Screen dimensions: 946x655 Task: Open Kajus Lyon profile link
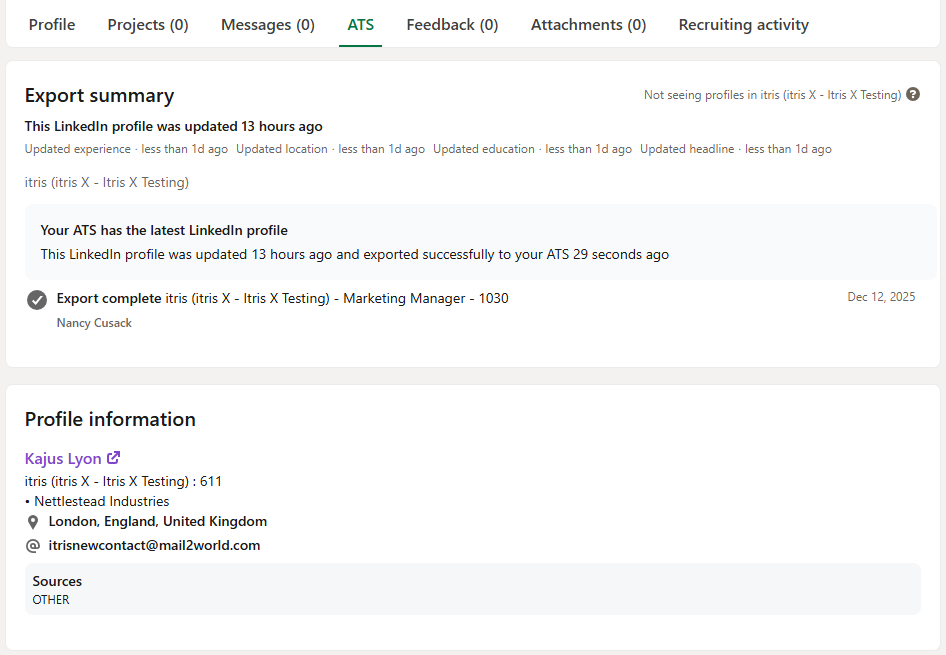tap(63, 458)
